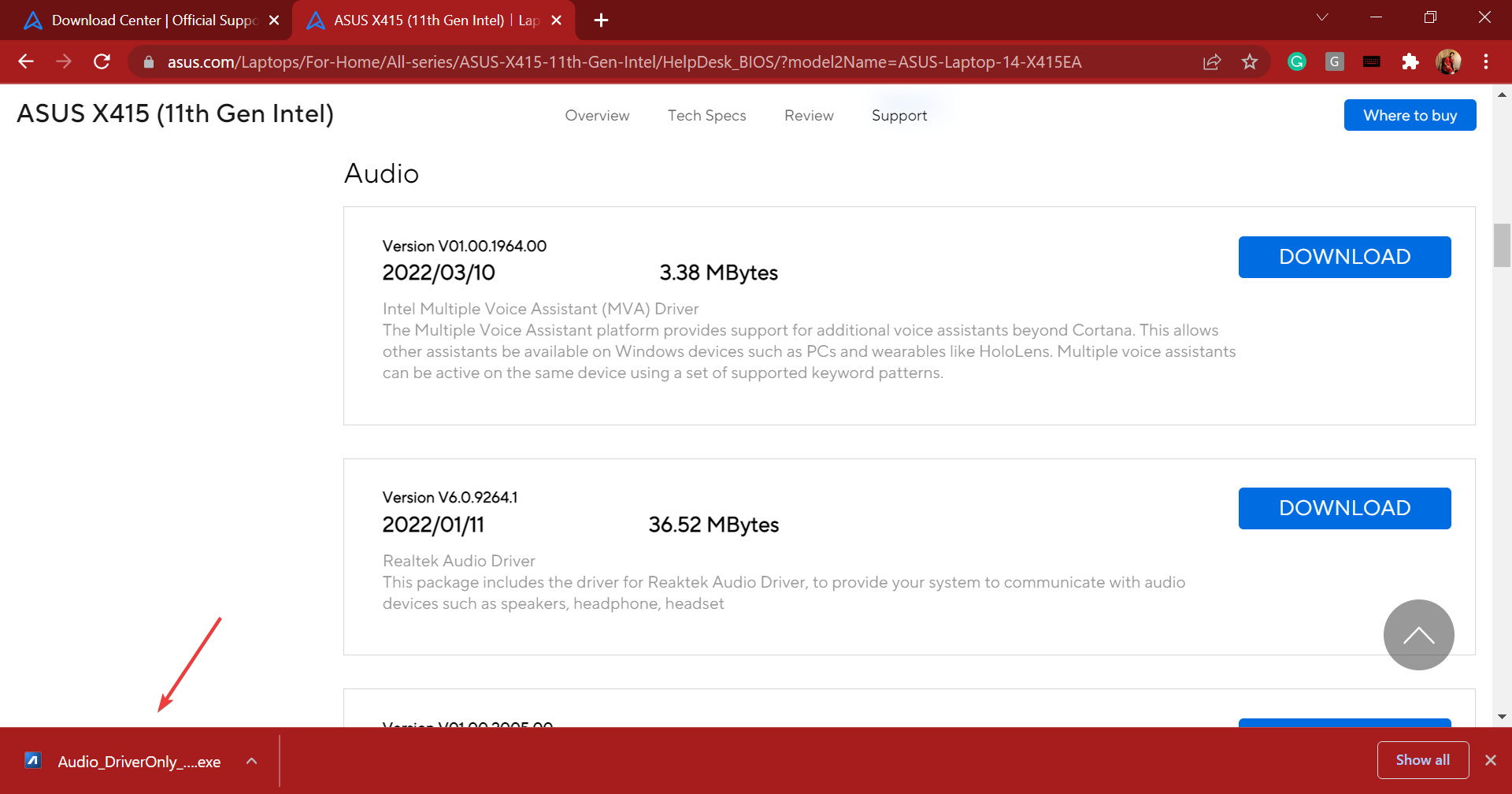Image resolution: width=1512 pixels, height=794 pixels.
Task: Click the back-to-top arrow circle
Action: coord(1418,635)
